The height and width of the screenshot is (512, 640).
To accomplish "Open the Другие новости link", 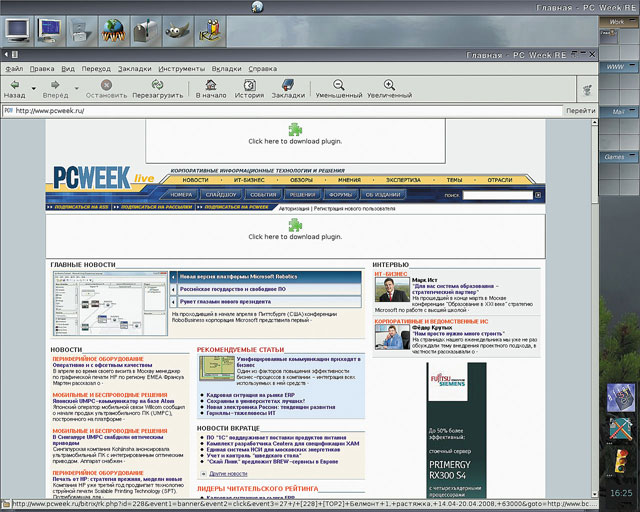I will point(228,474).
